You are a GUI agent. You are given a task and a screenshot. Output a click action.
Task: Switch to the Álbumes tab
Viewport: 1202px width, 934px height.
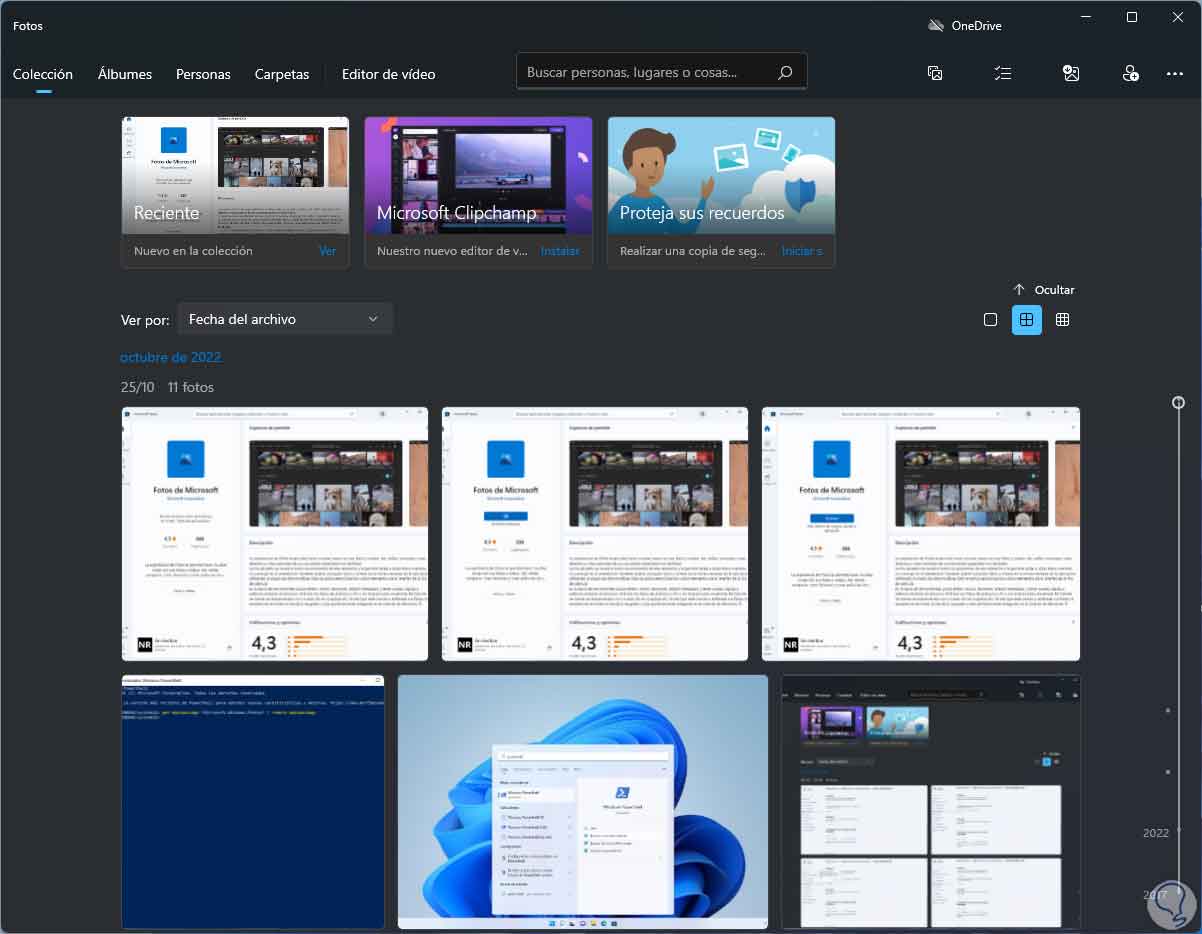[x=125, y=74]
